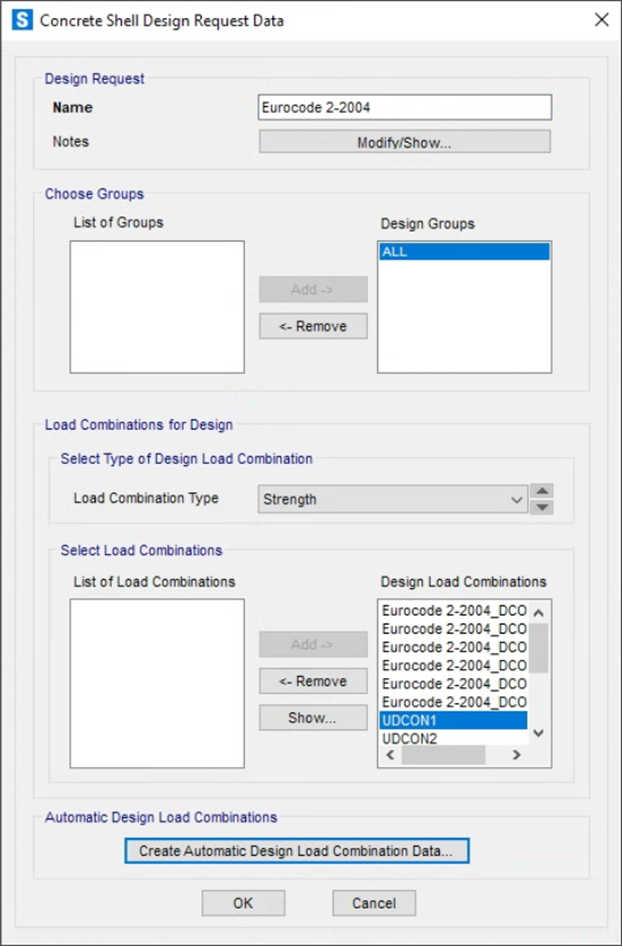Click the up arrow beside Load Combination Type
The width and height of the screenshot is (622, 946).
click(542, 491)
